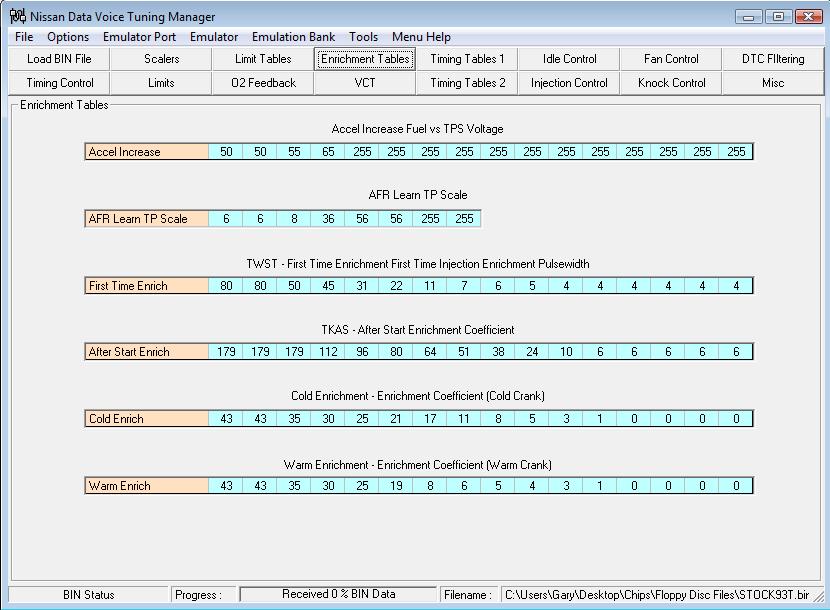Open the VCT tab
Screen dimensions: 830x610
click(x=365, y=83)
